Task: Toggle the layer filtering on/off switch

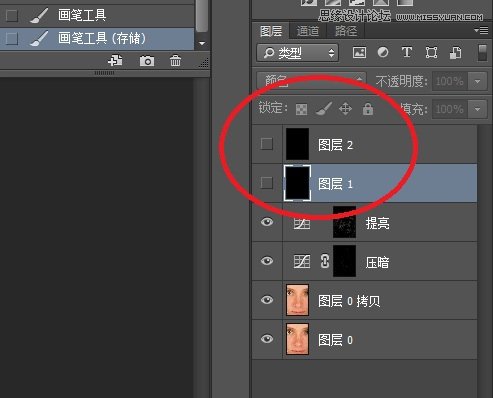Action: tap(482, 53)
